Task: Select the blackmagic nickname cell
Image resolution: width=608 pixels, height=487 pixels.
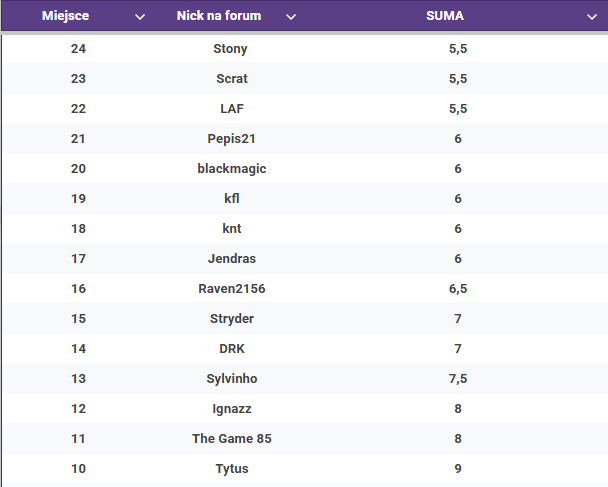Action: [232, 169]
